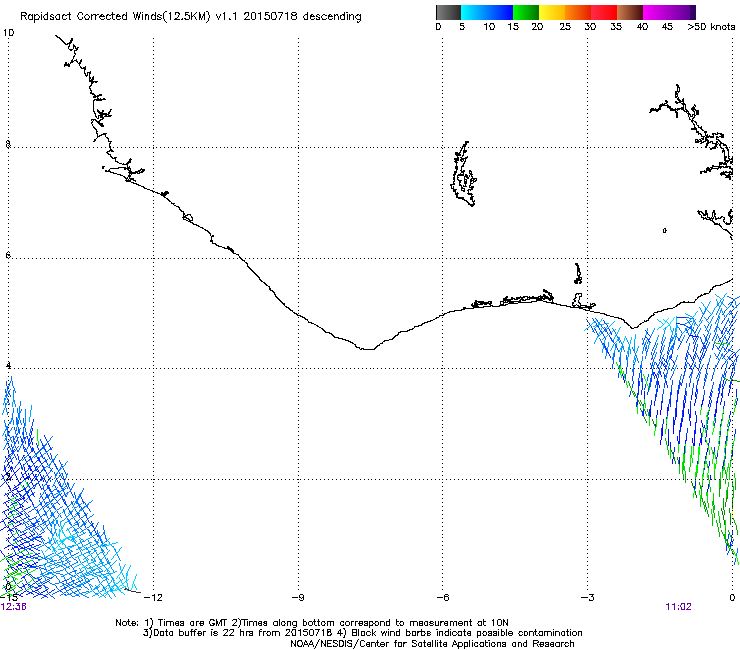Click the island outline in the map center
Viewport: 740px width, 650px height.
pos(463,174)
